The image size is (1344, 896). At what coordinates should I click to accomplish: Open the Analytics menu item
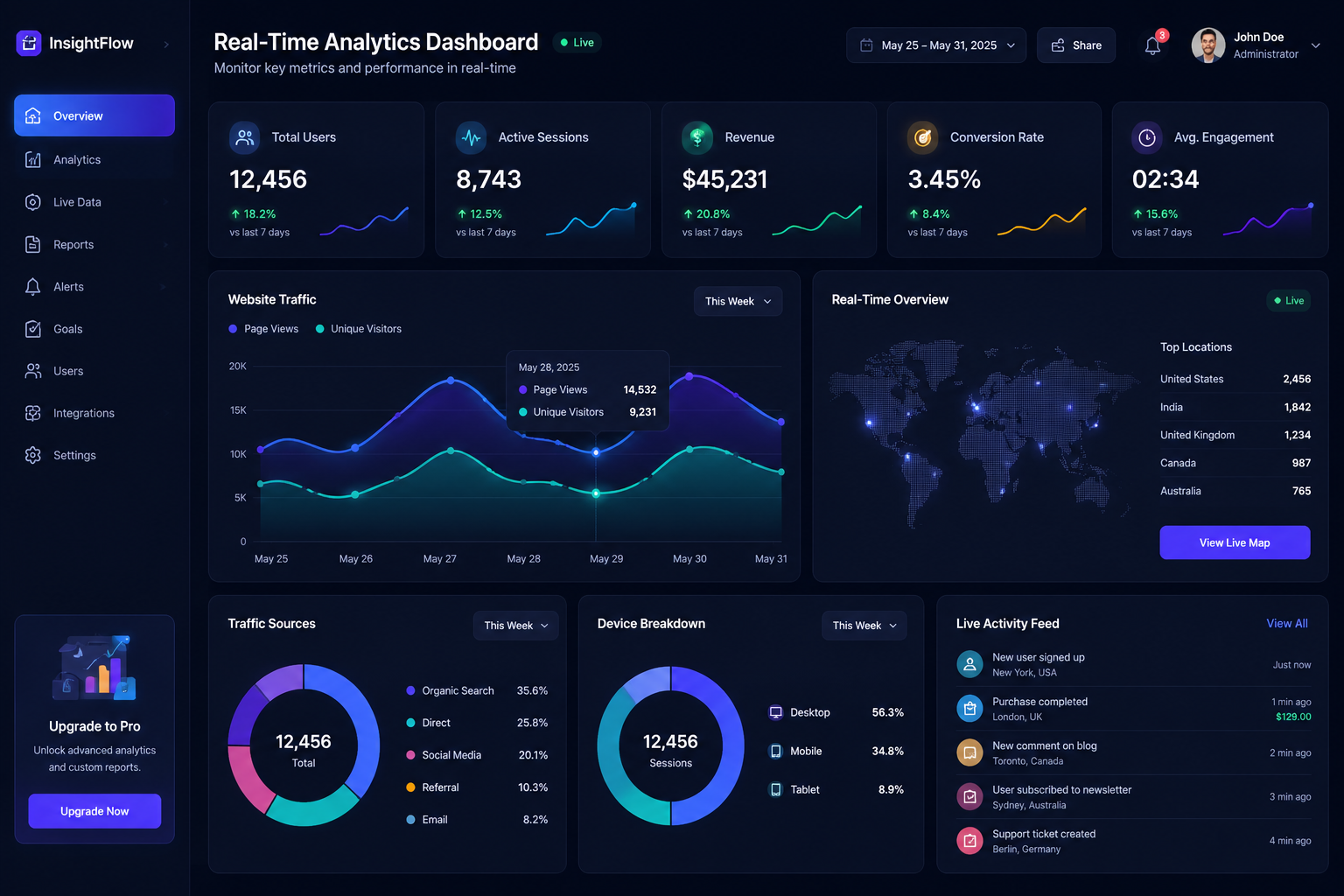tap(94, 159)
